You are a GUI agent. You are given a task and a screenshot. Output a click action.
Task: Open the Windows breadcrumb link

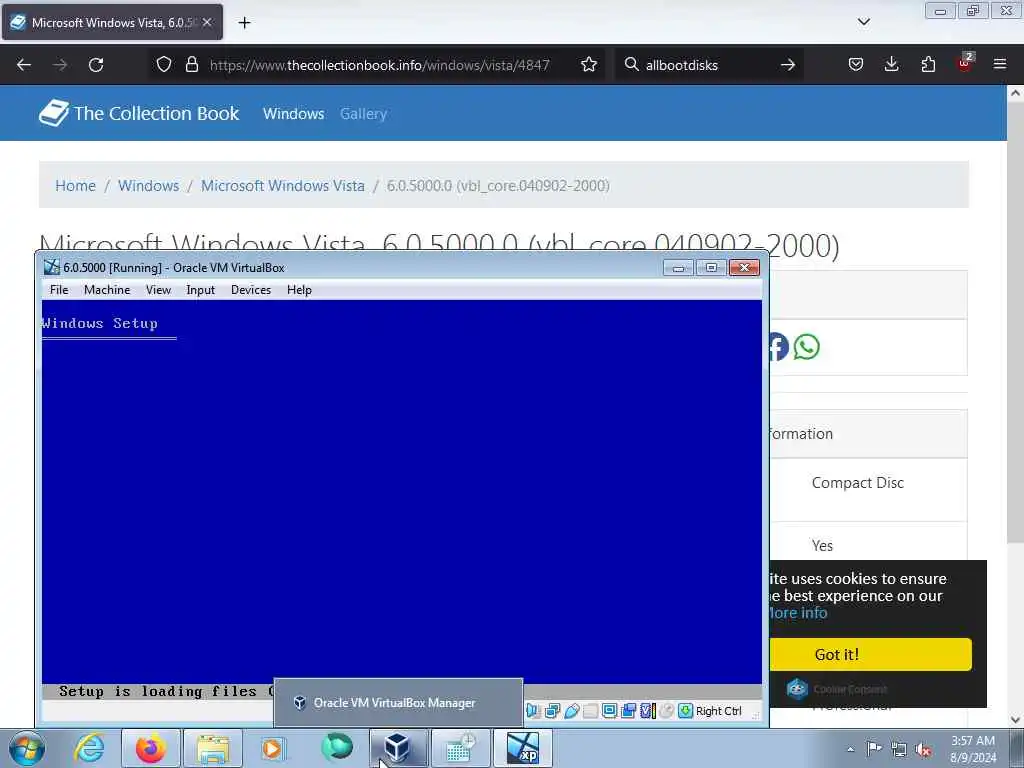148,185
